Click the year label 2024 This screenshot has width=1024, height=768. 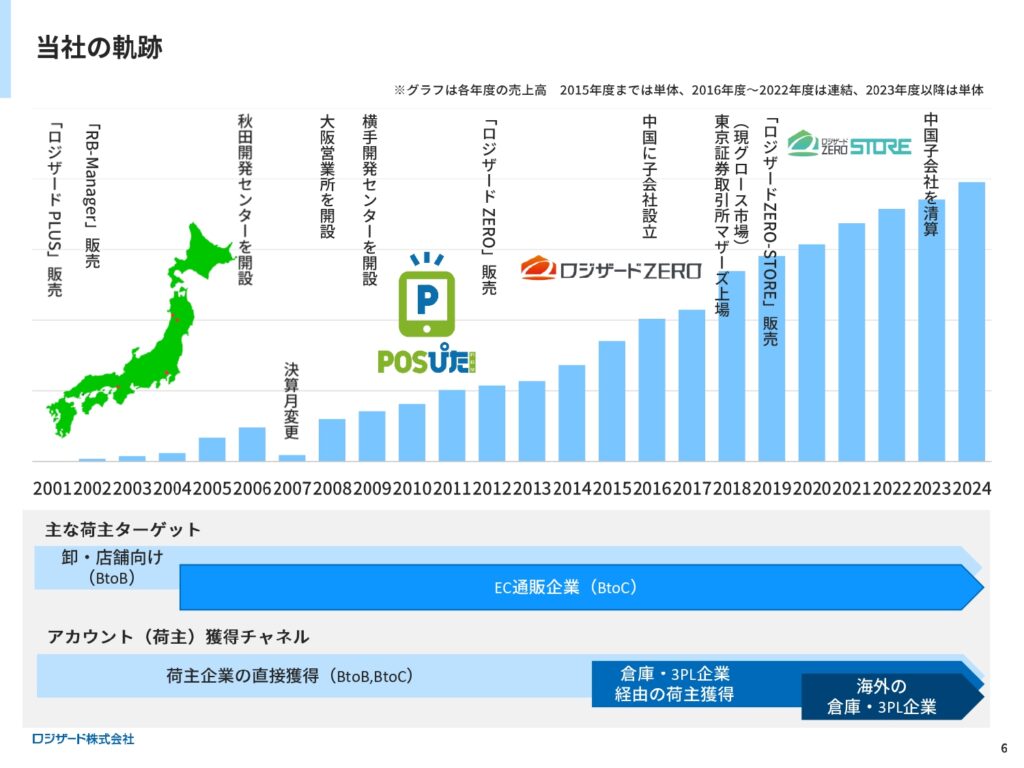[x=971, y=488]
